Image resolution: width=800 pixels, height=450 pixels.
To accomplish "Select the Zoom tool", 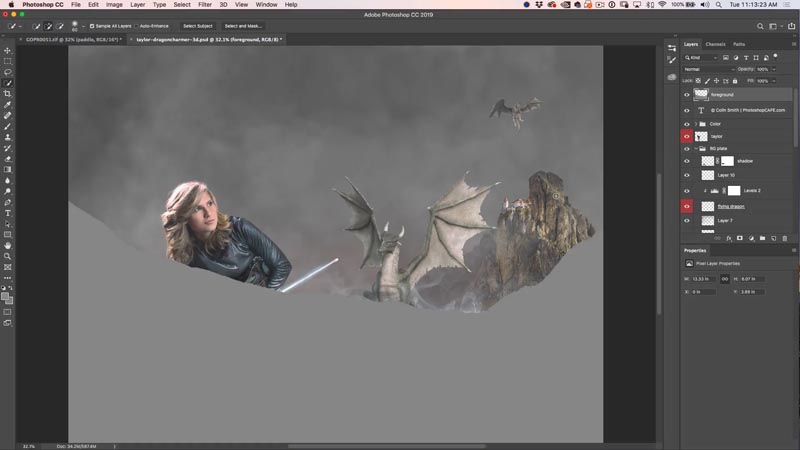I will (8, 256).
